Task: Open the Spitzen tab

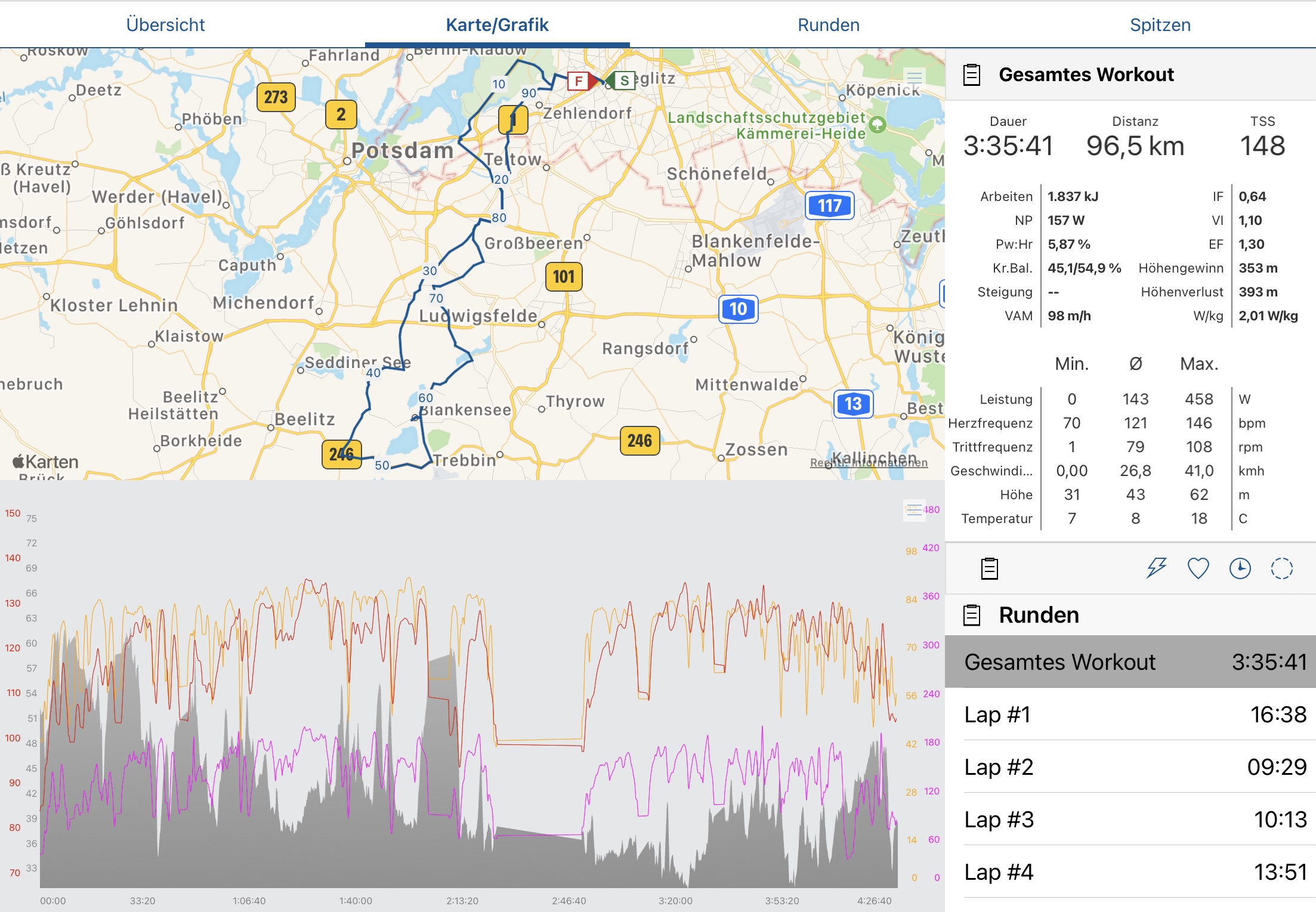Action: coord(1160,24)
